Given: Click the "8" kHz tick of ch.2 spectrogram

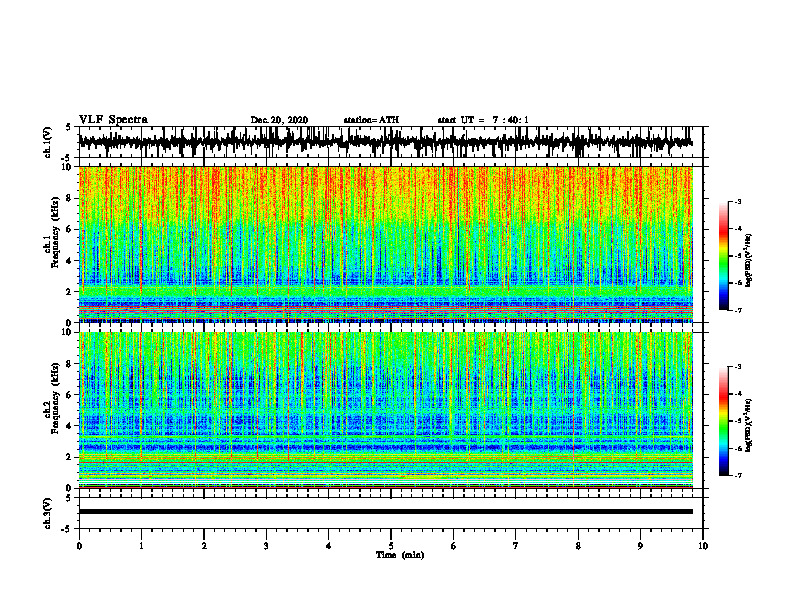Looking at the screenshot, I should [70, 364].
